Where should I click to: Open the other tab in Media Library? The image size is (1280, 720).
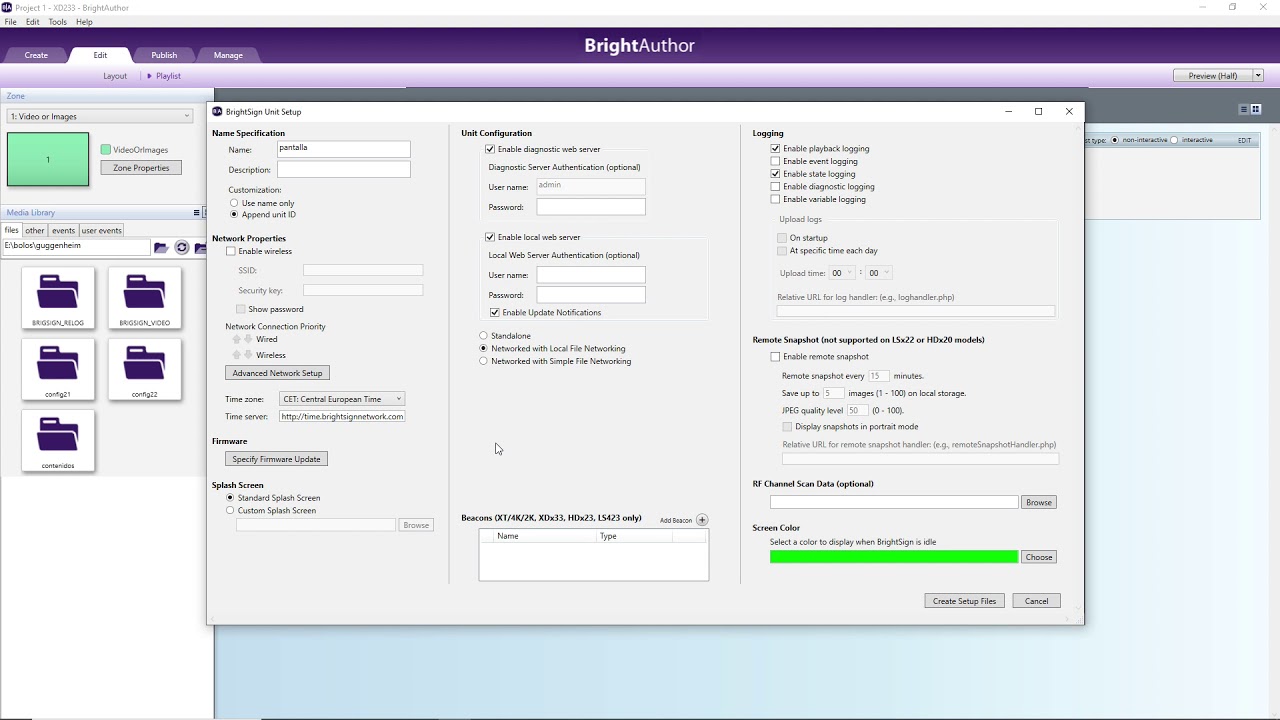pos(35,230)
